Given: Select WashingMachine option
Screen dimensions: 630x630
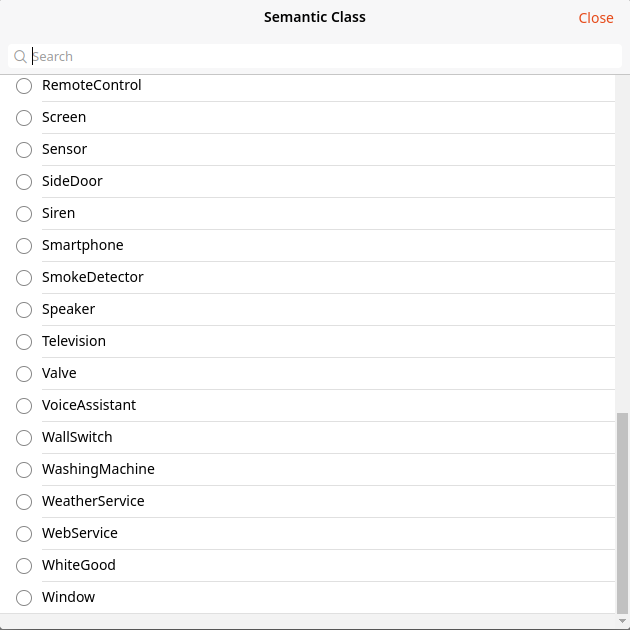Looking at the screenshot, I should [x=24, y=470].
